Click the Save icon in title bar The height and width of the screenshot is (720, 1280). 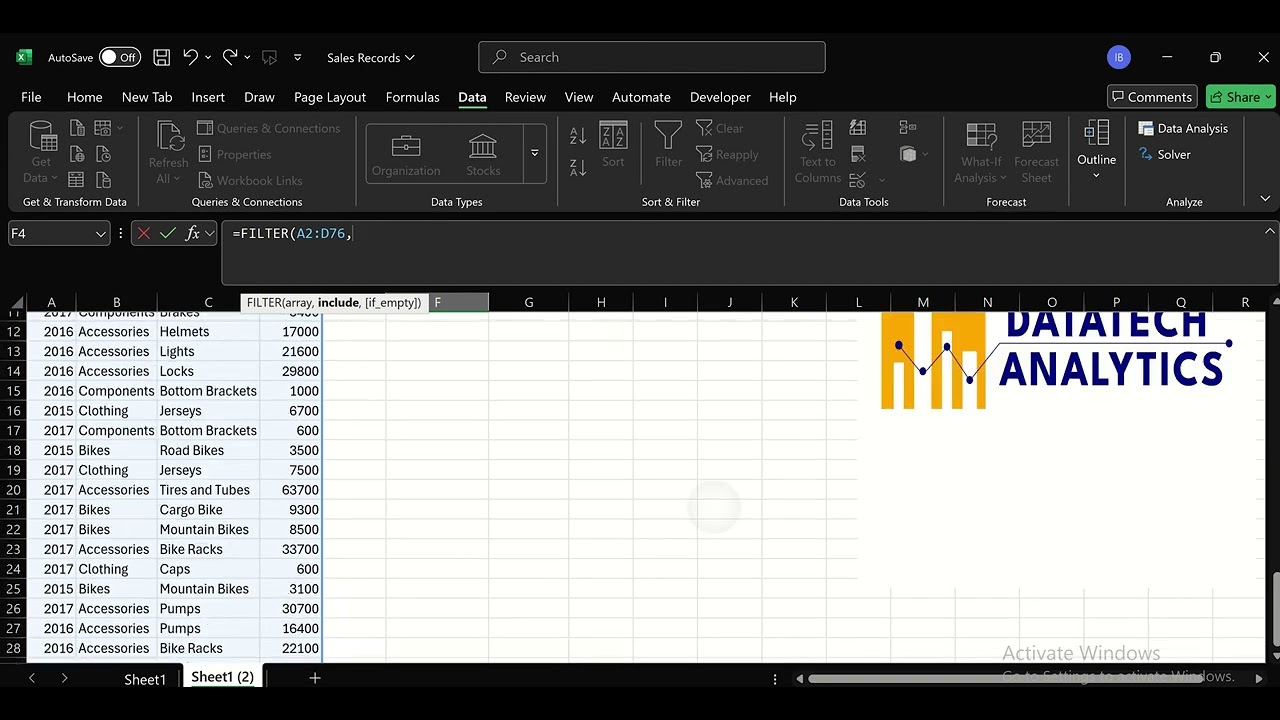[x=161, y=58]
